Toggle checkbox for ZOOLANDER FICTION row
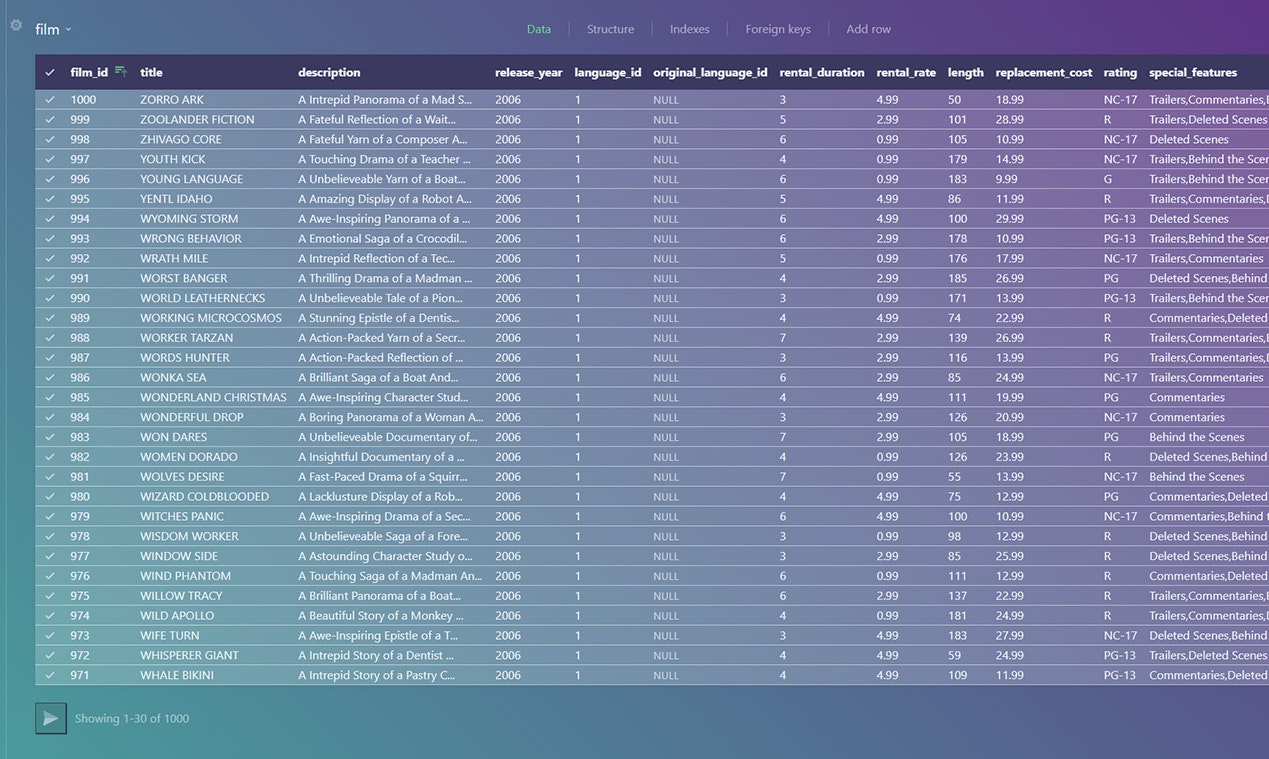The height and width of the screenshot is (759, 1269). pyautogui.click(x=50, y=120)
